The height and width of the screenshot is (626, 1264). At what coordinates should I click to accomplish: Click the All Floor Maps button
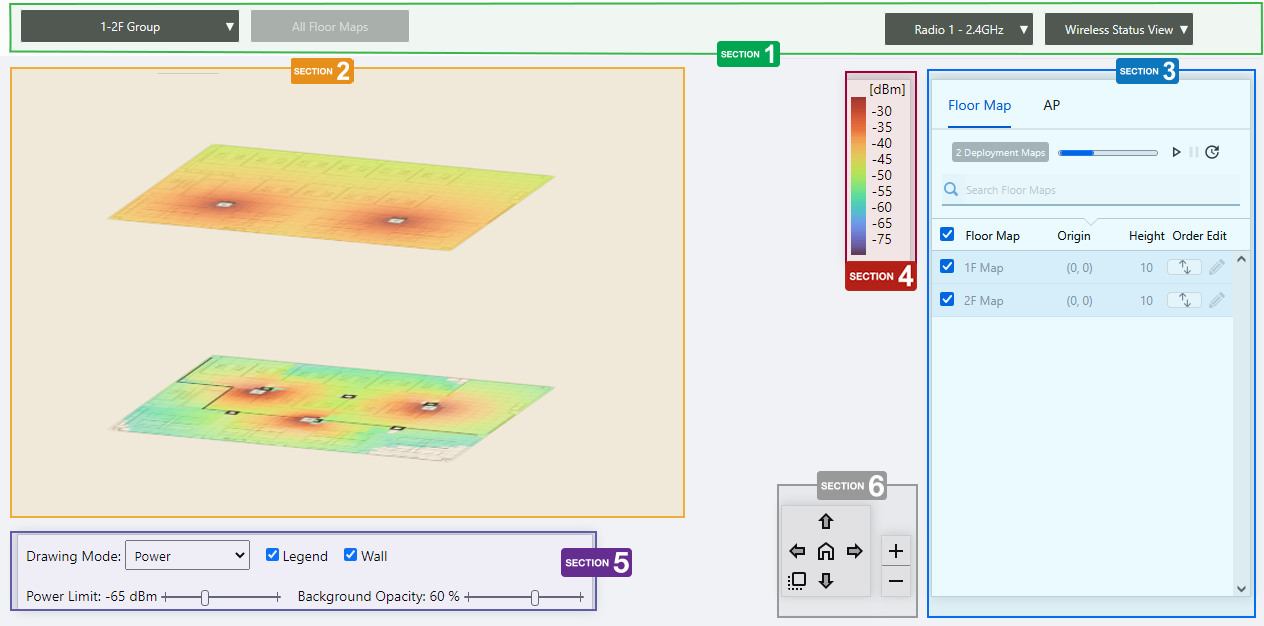pos(330,27)
